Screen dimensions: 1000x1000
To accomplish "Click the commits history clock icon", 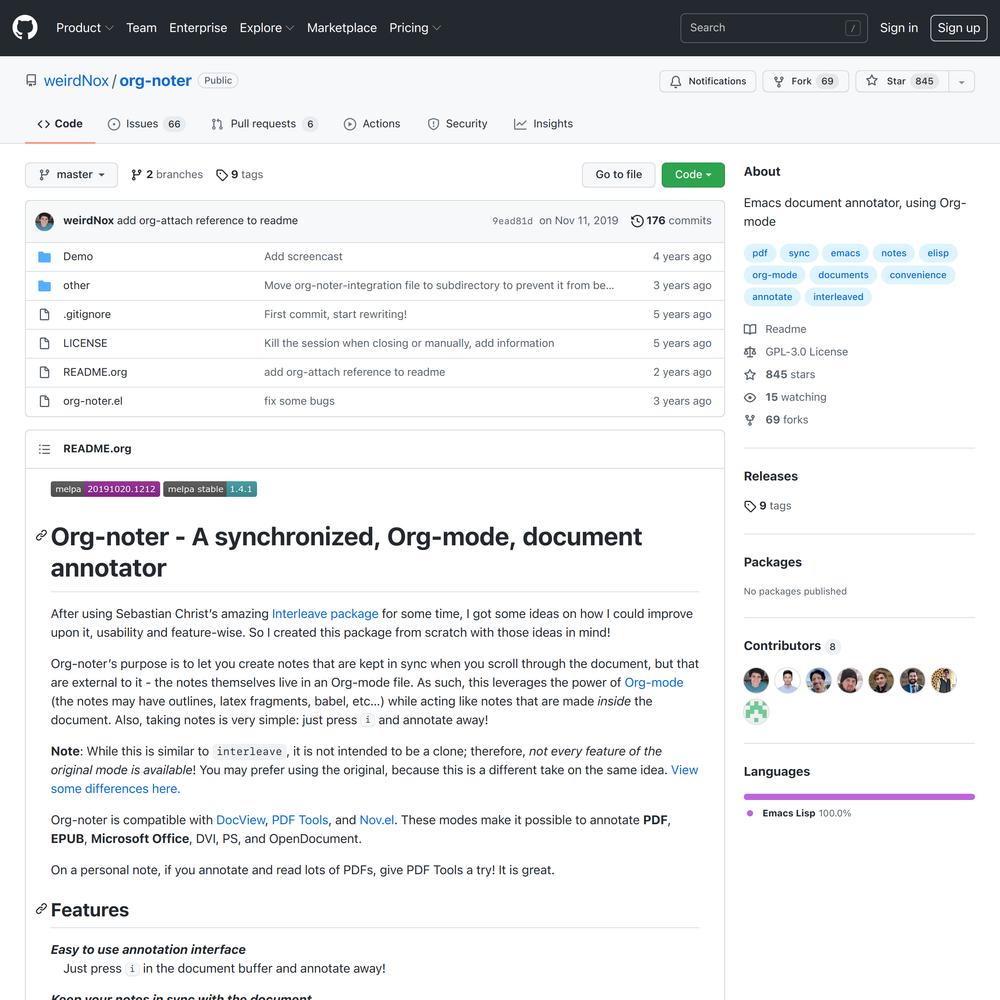I will tap(636, 221).
